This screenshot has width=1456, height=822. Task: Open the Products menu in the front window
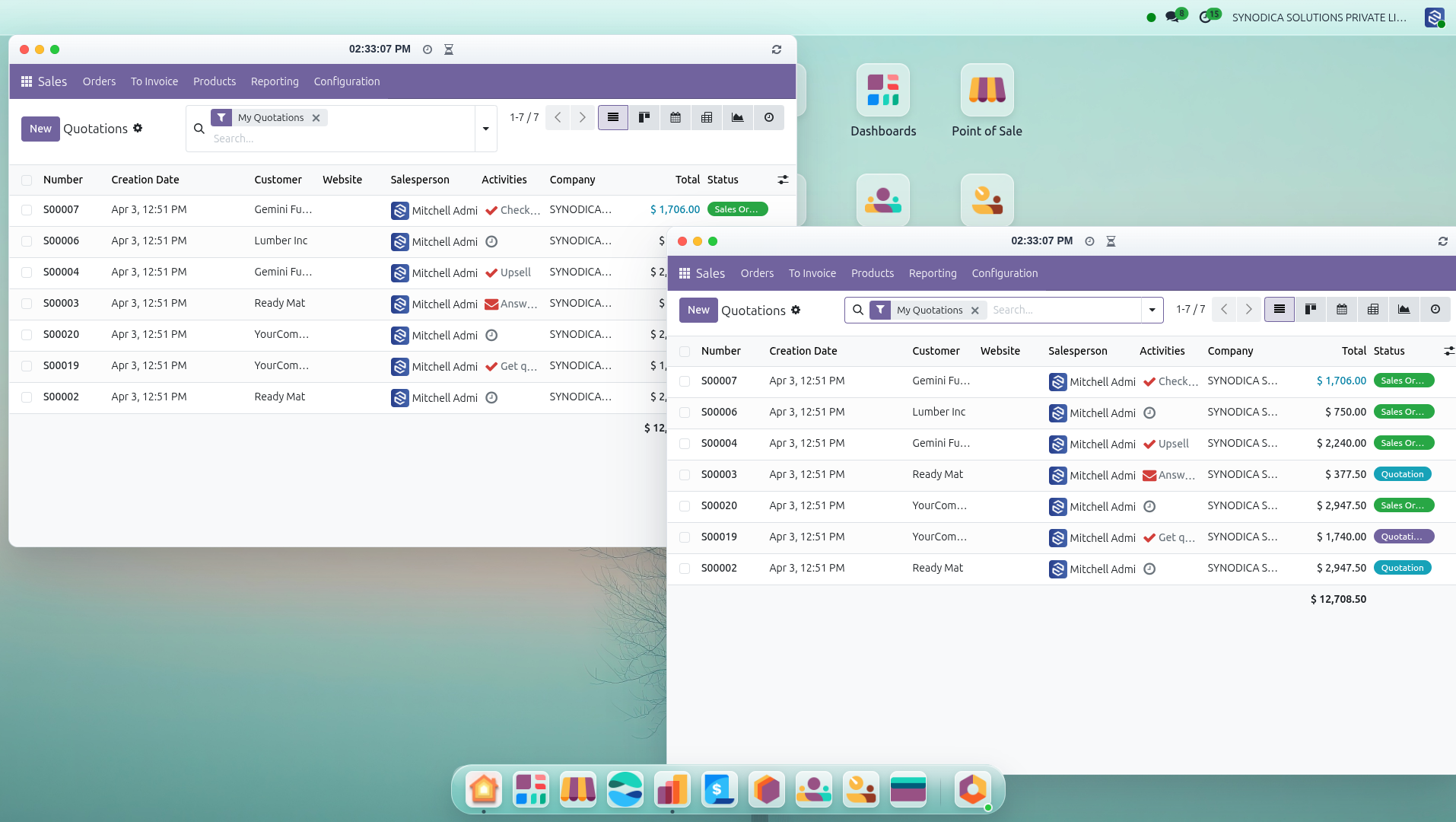tap(873, 273)
